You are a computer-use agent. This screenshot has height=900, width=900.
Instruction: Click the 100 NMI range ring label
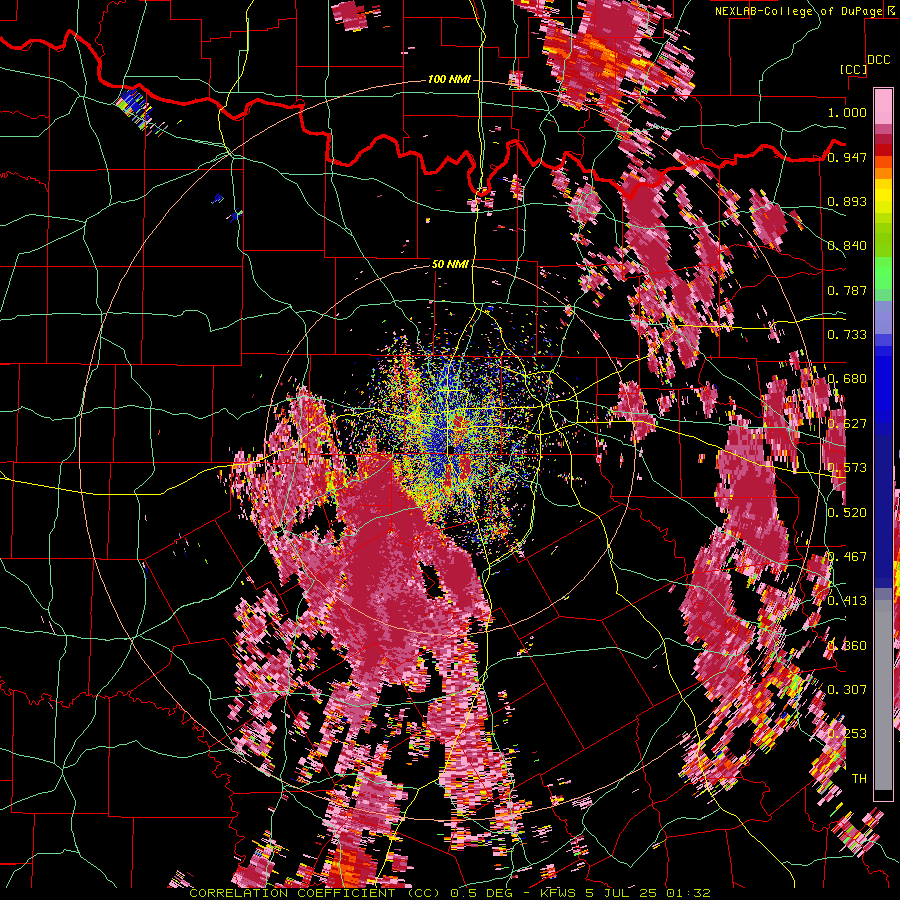[x=449, y=79]
